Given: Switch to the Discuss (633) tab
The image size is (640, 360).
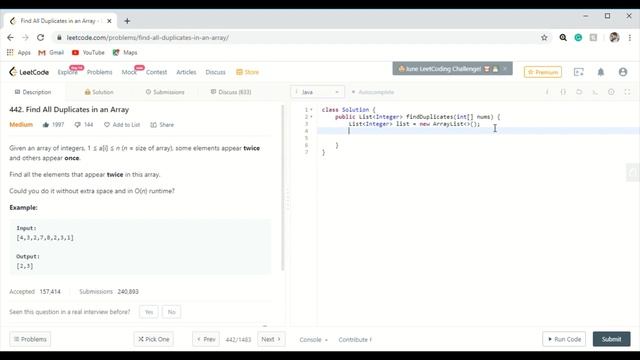Looking at the screenshot, I should (231, 92).
